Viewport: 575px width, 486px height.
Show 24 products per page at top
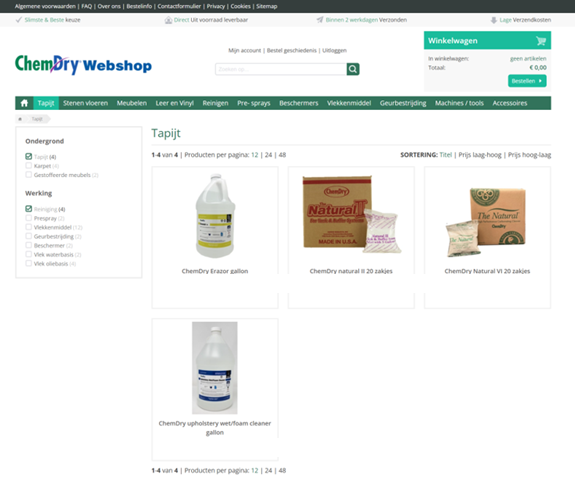[x=268, y=155]
